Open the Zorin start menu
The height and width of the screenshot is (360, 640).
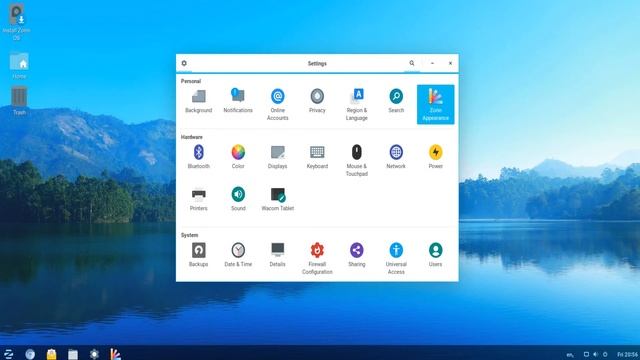(9, 354)
